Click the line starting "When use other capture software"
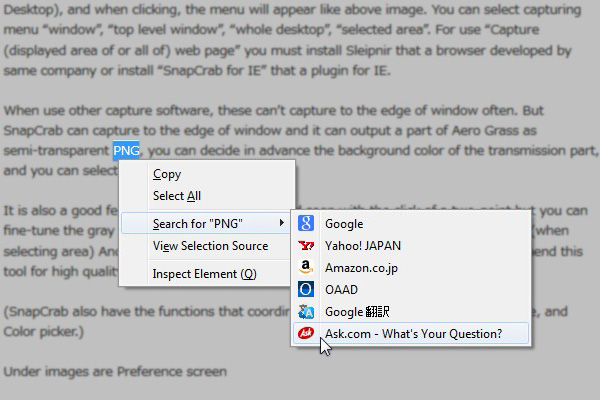The width and height of the screenshot is (600, 400). 274,111
